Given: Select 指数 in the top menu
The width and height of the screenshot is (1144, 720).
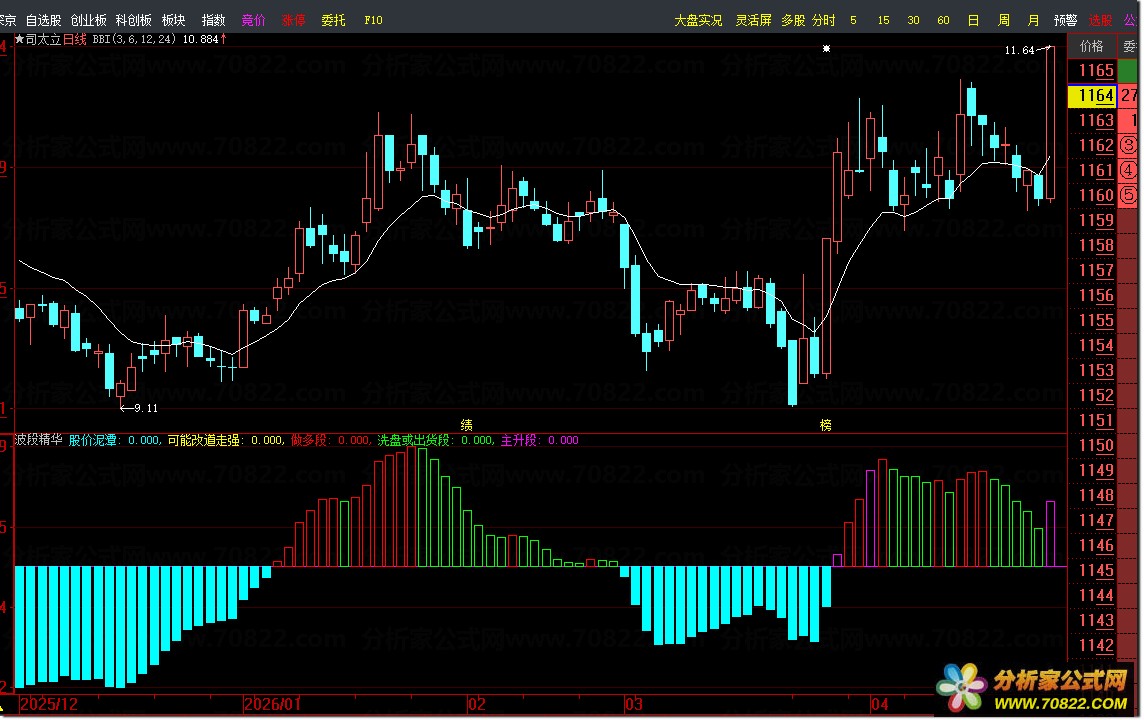Looking at the screenshot, I should click(214, 20).
